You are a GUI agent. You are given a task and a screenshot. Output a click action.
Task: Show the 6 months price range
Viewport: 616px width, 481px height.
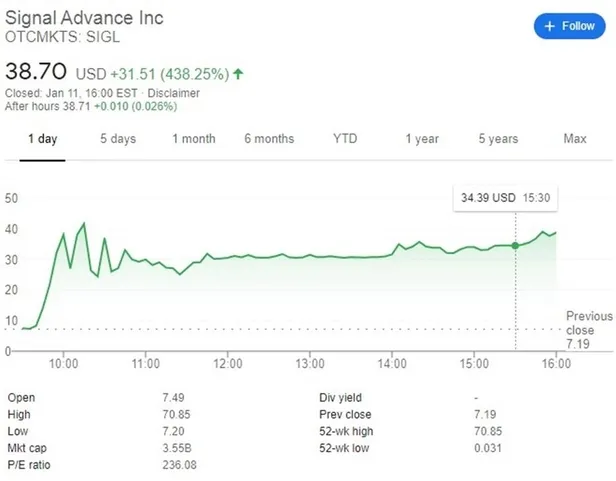[269, 139]
